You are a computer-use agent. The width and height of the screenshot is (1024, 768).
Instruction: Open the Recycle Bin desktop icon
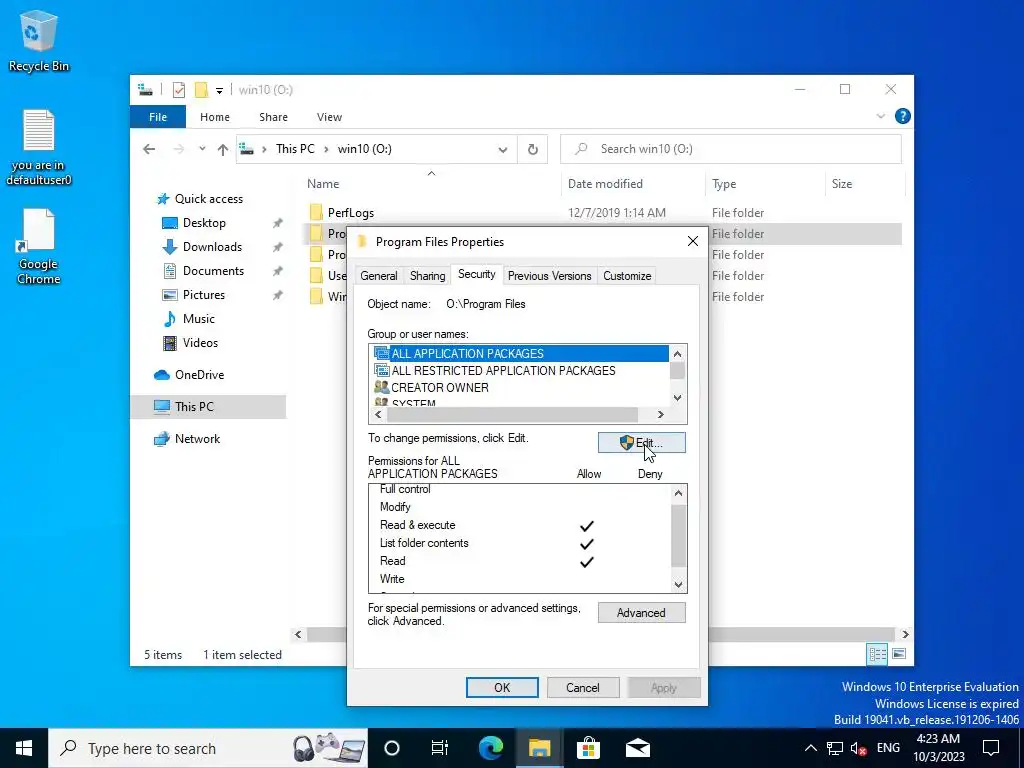pos(39,40)
